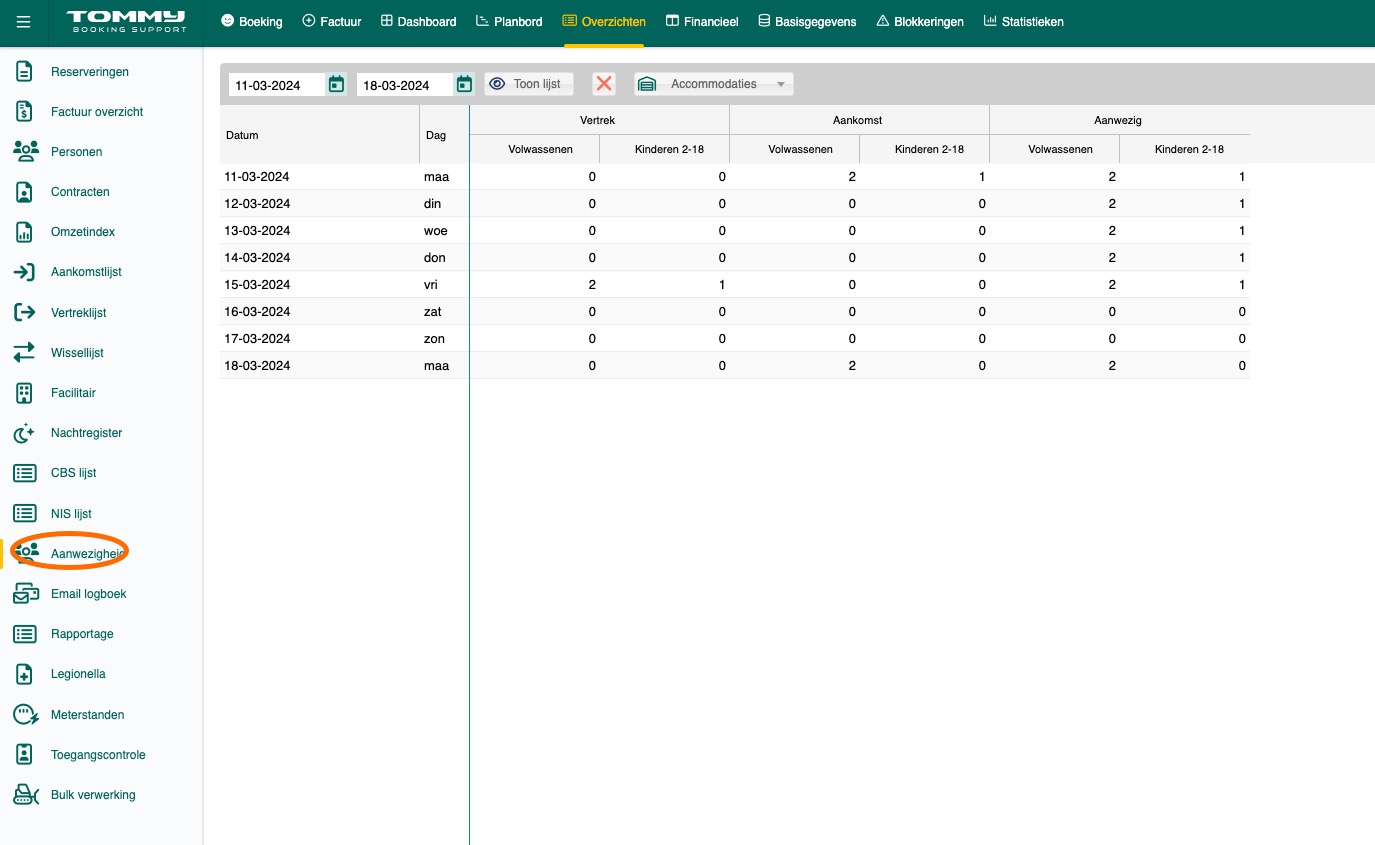
Task: Open the Financieel menu
Action: [702, 21]
